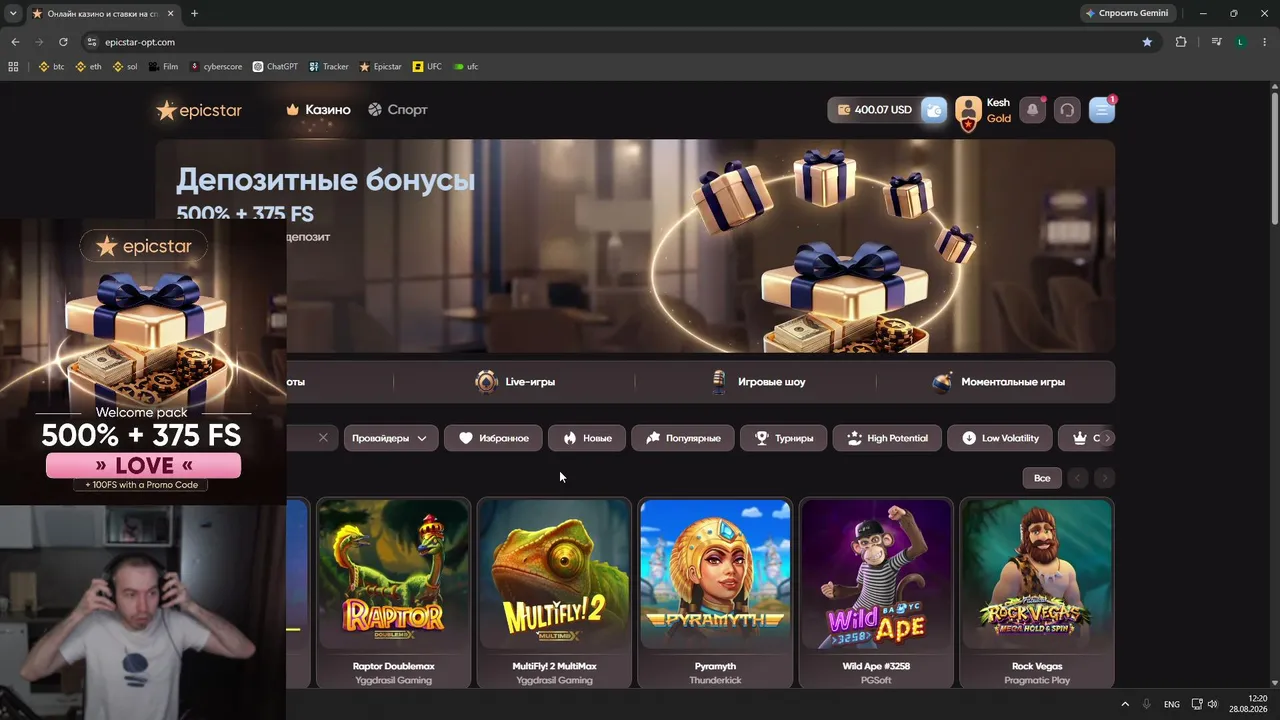Show next game filter chips
The image size is (1280, 720).
click(x=1107, y=438)
